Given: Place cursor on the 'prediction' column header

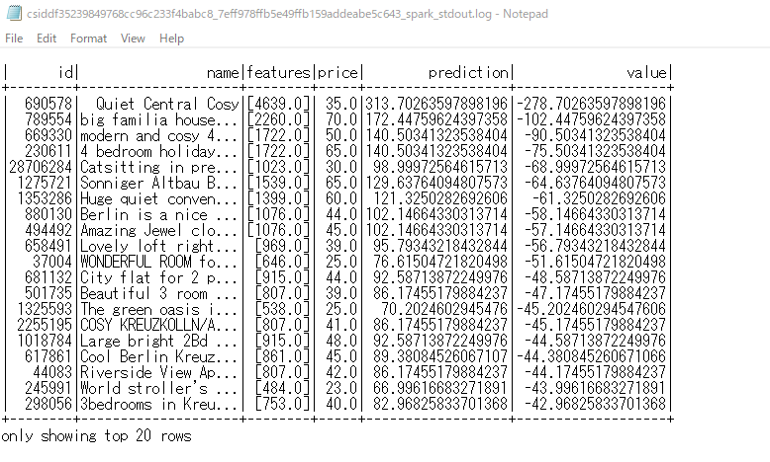Looking at the screenshot, I should point(468,72).
